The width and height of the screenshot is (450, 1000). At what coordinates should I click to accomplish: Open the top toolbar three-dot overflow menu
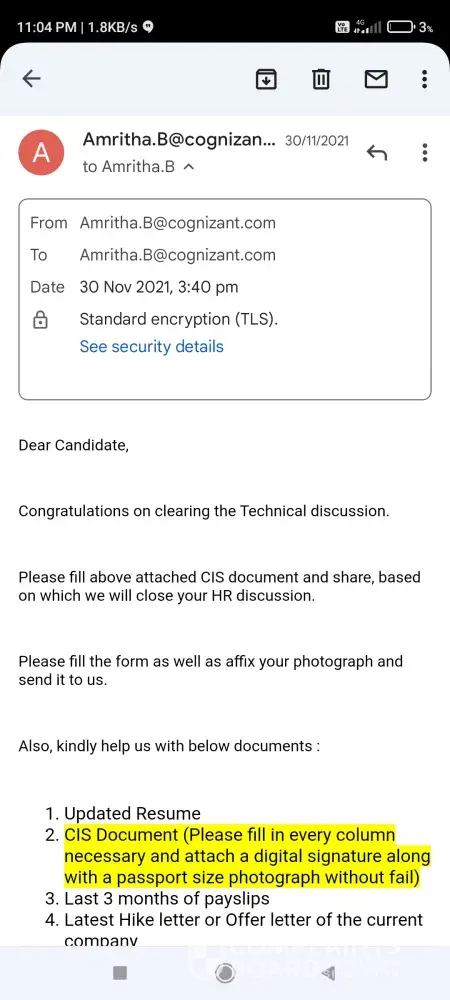click(x=425, y=79)
